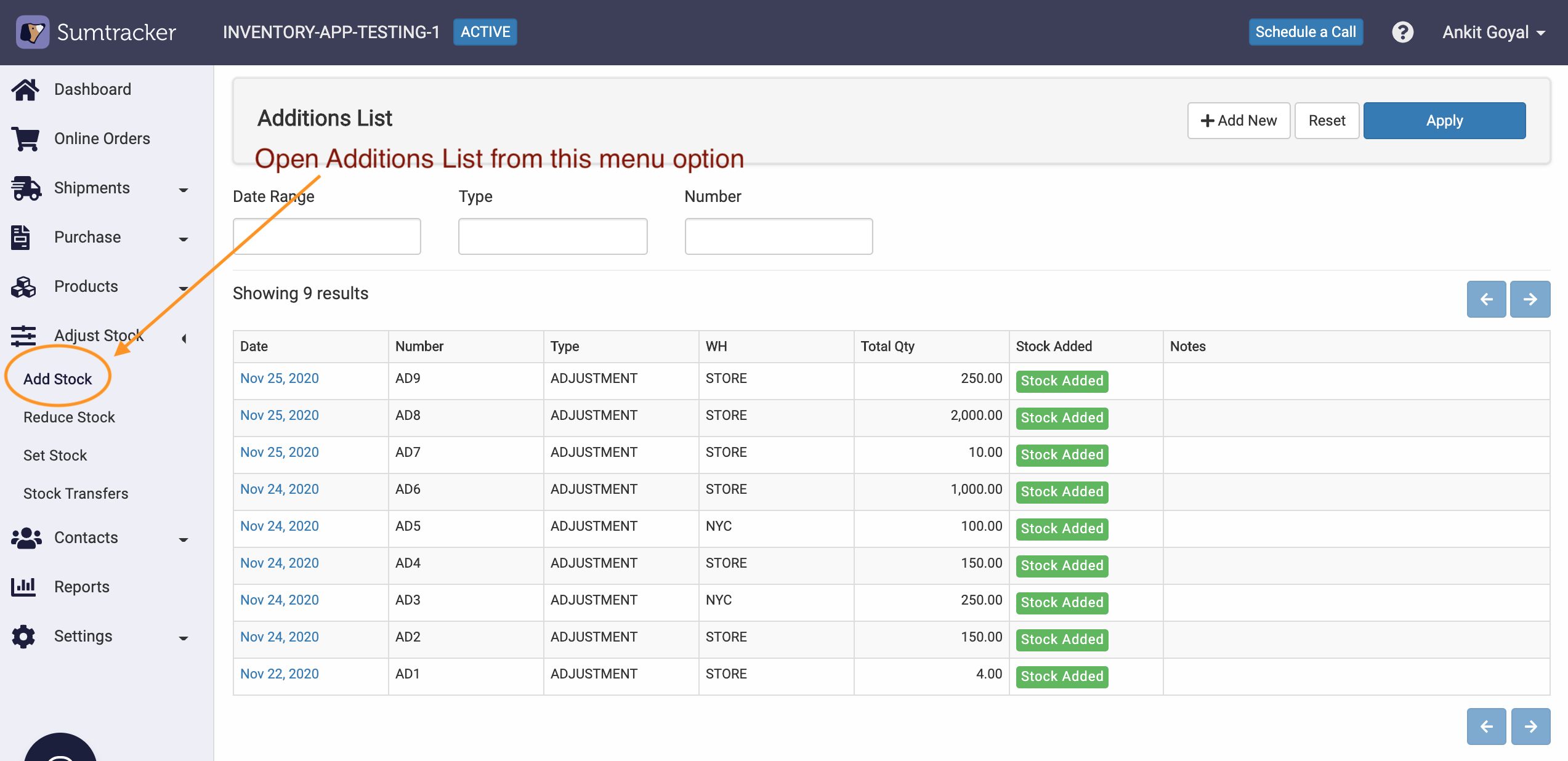Click the Total Qty column header
1568x761 pixels.
pos(931,347)
